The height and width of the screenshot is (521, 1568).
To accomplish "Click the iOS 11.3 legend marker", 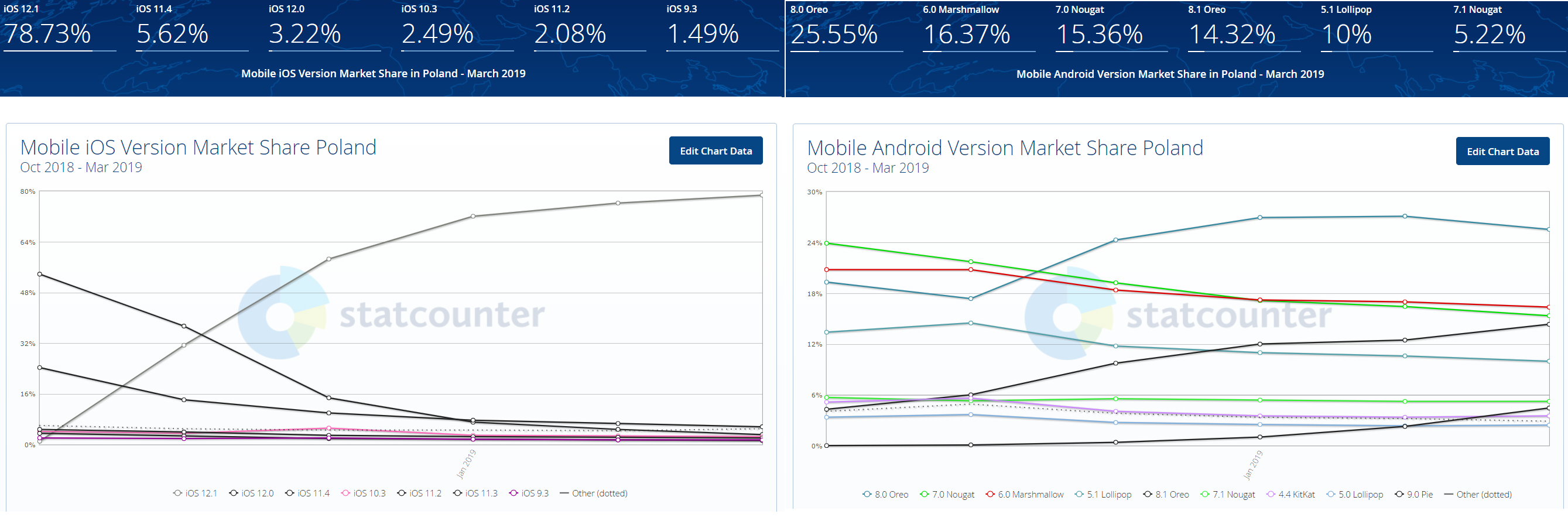I will click(x=458, y=493).
